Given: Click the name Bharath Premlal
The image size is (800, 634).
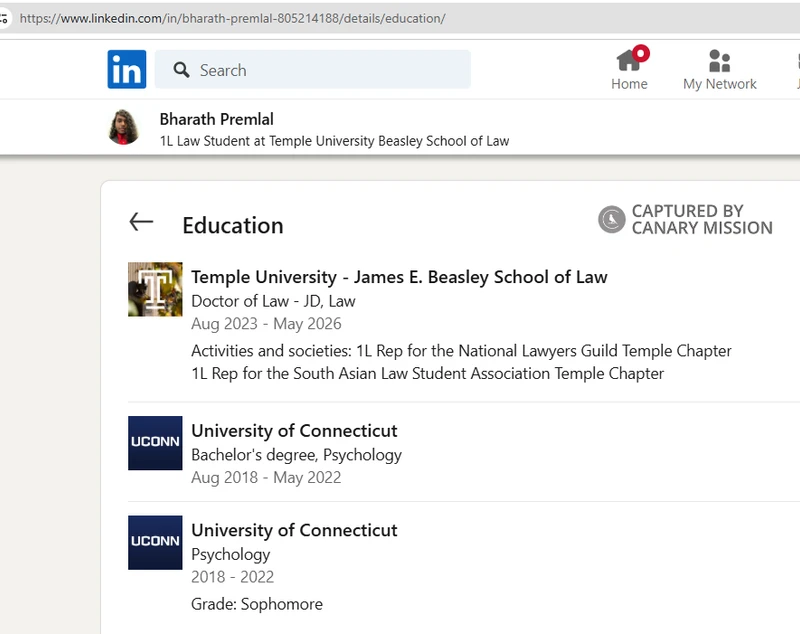Looking at the screenshot, I should tap(217, 119).
